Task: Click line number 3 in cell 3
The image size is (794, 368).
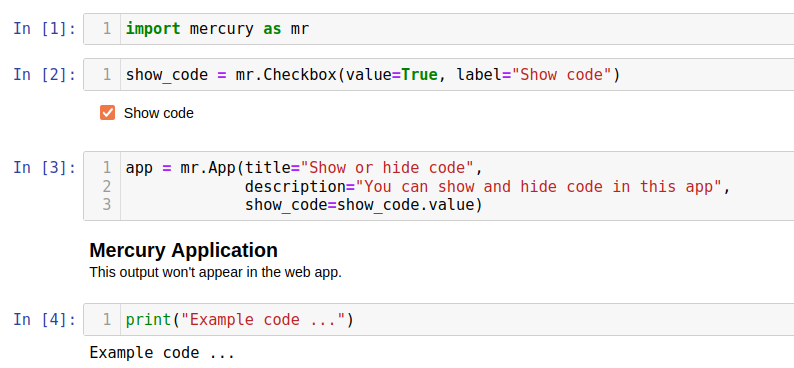Action: 106,205
